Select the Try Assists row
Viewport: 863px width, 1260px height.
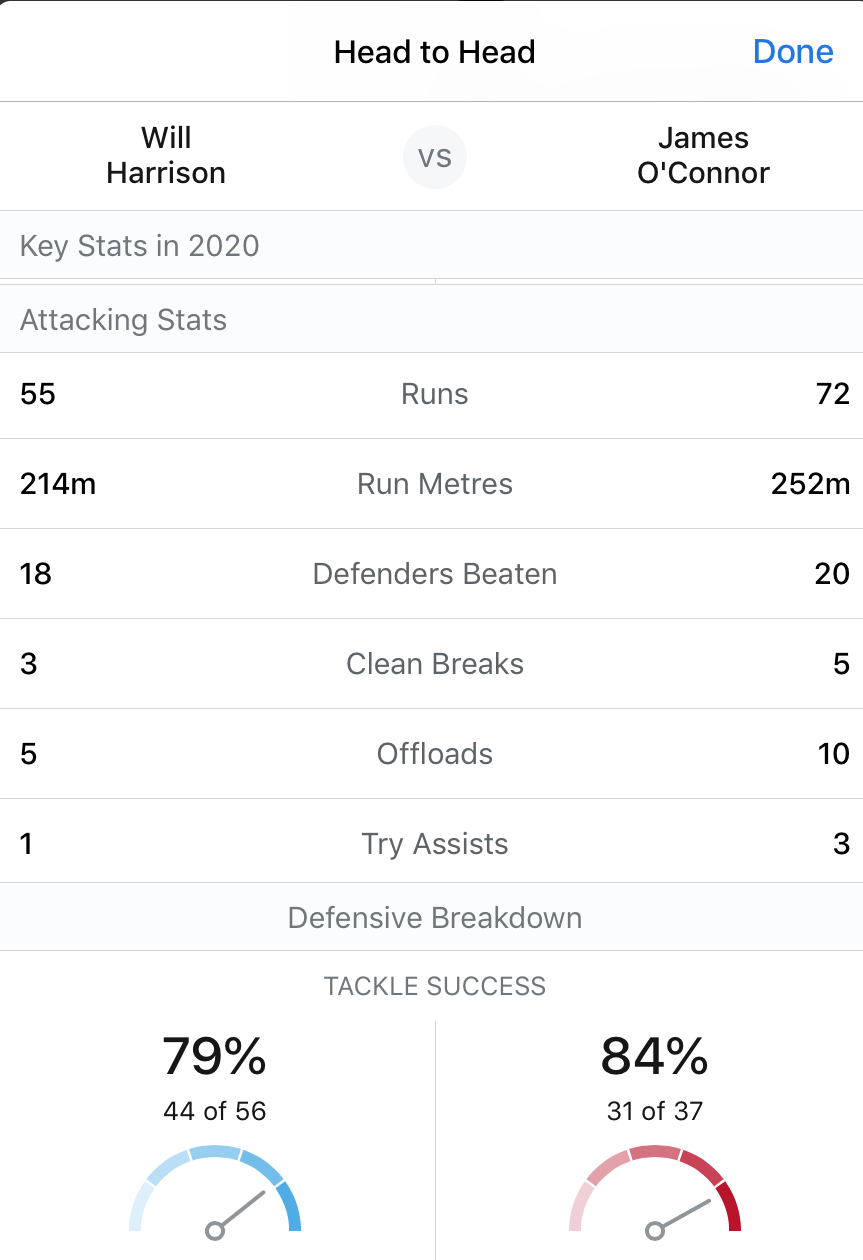coord(431,842)
